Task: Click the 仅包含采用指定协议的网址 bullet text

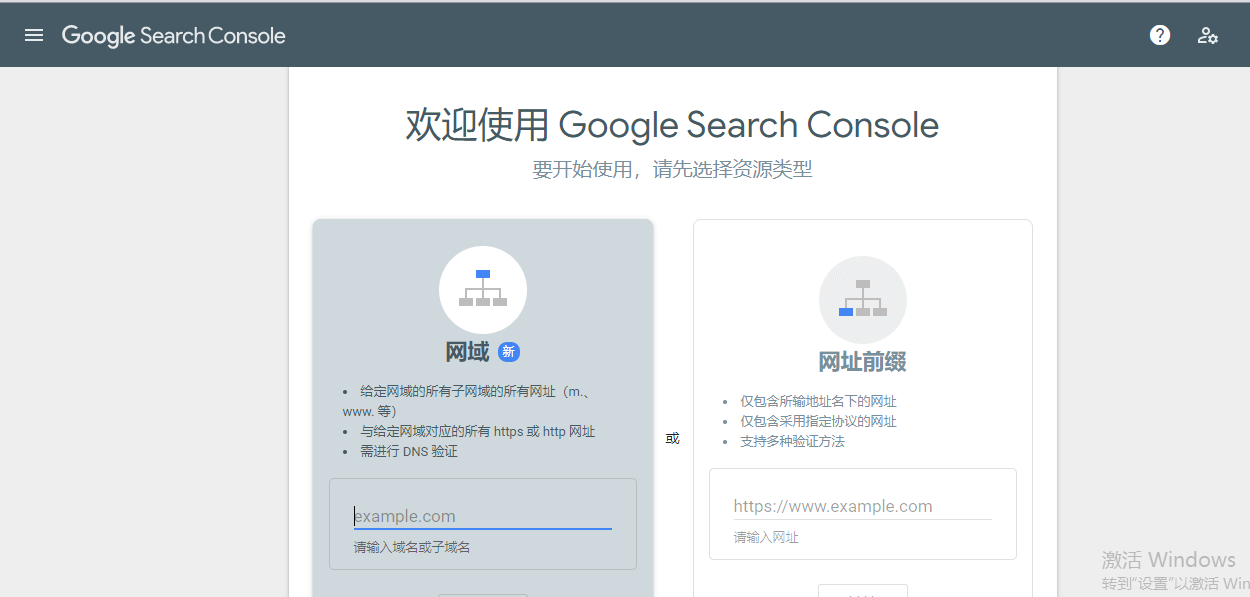Action: (818, 421)
